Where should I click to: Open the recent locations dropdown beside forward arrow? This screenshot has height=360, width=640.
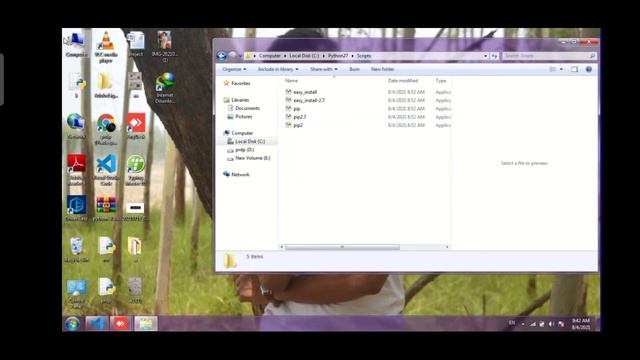coord(240,56)
